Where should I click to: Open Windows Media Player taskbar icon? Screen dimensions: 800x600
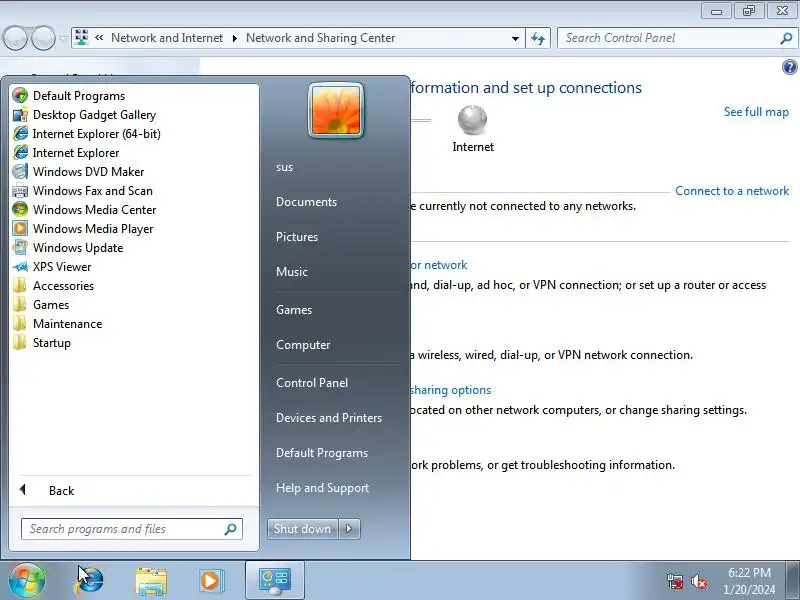click(x=211, y=581)
